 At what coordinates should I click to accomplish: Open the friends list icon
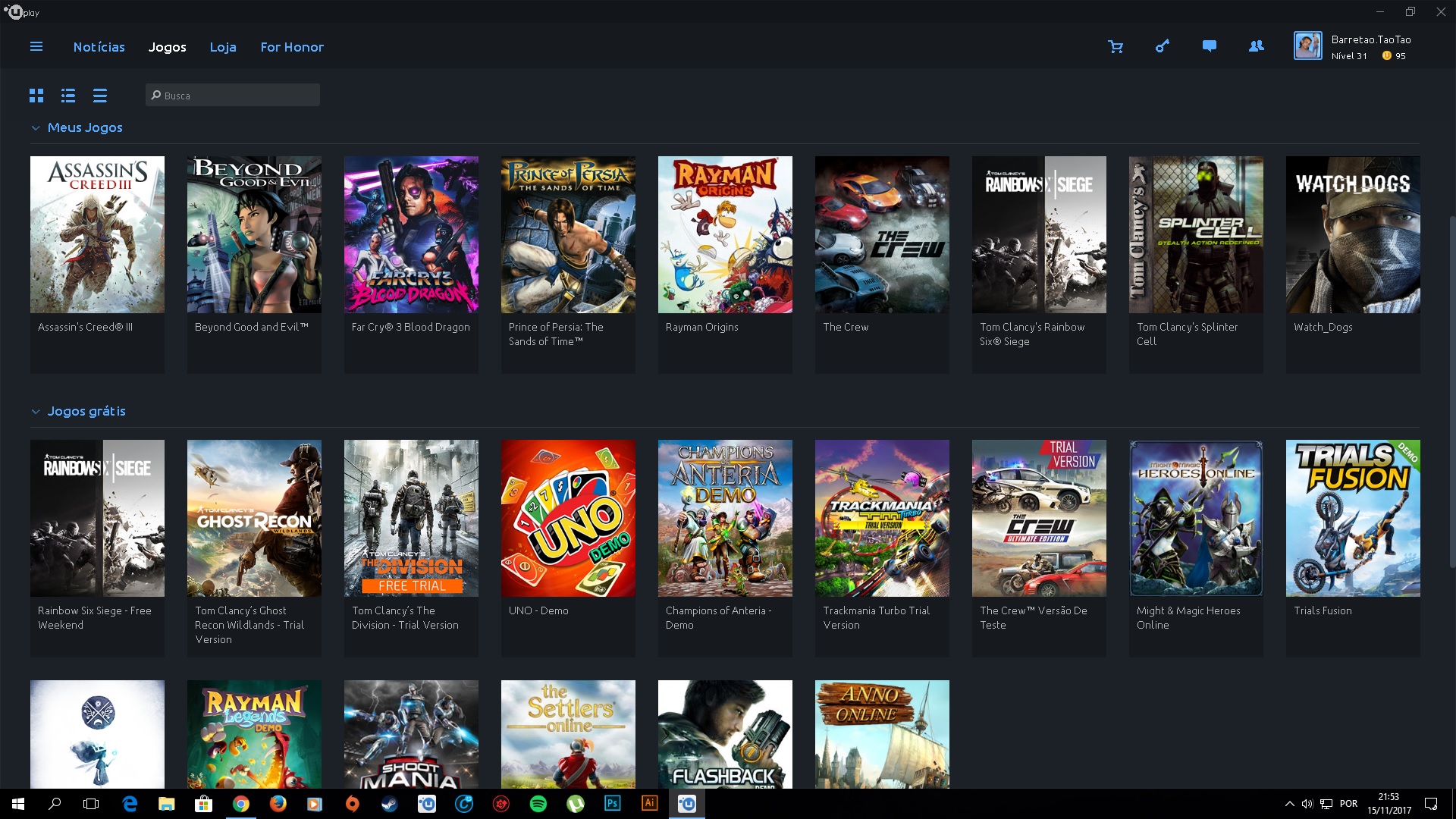pyautogui.click(x=1257, y=47)
